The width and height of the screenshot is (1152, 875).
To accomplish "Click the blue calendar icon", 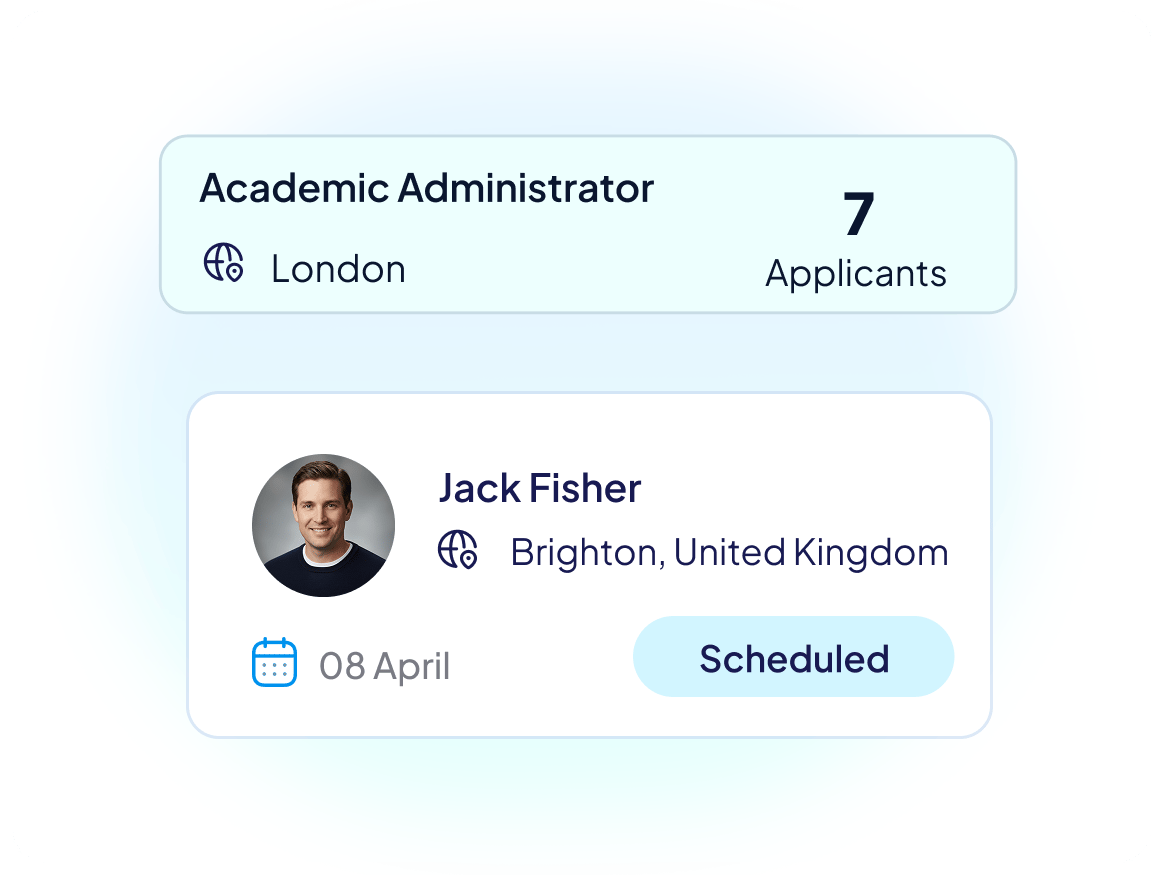I will tap(274, 663).
